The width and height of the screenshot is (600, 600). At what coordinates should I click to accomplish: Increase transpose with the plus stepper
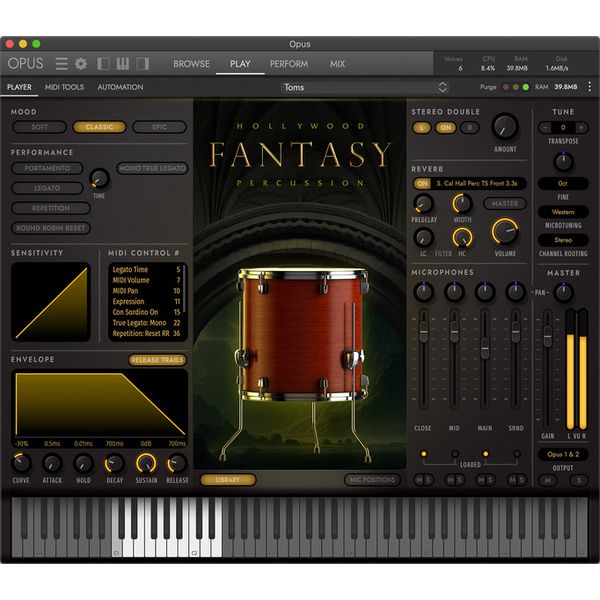pyautogui.click(x=581, y=127)
